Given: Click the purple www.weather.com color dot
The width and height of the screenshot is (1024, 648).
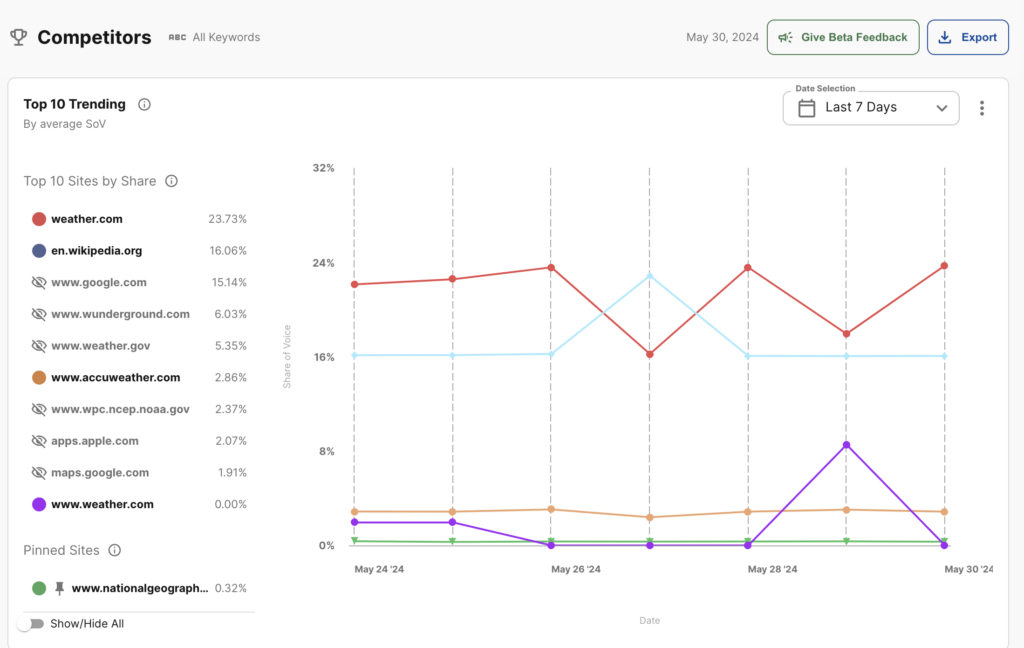Looking at the screenshot, I should point(39,505).
